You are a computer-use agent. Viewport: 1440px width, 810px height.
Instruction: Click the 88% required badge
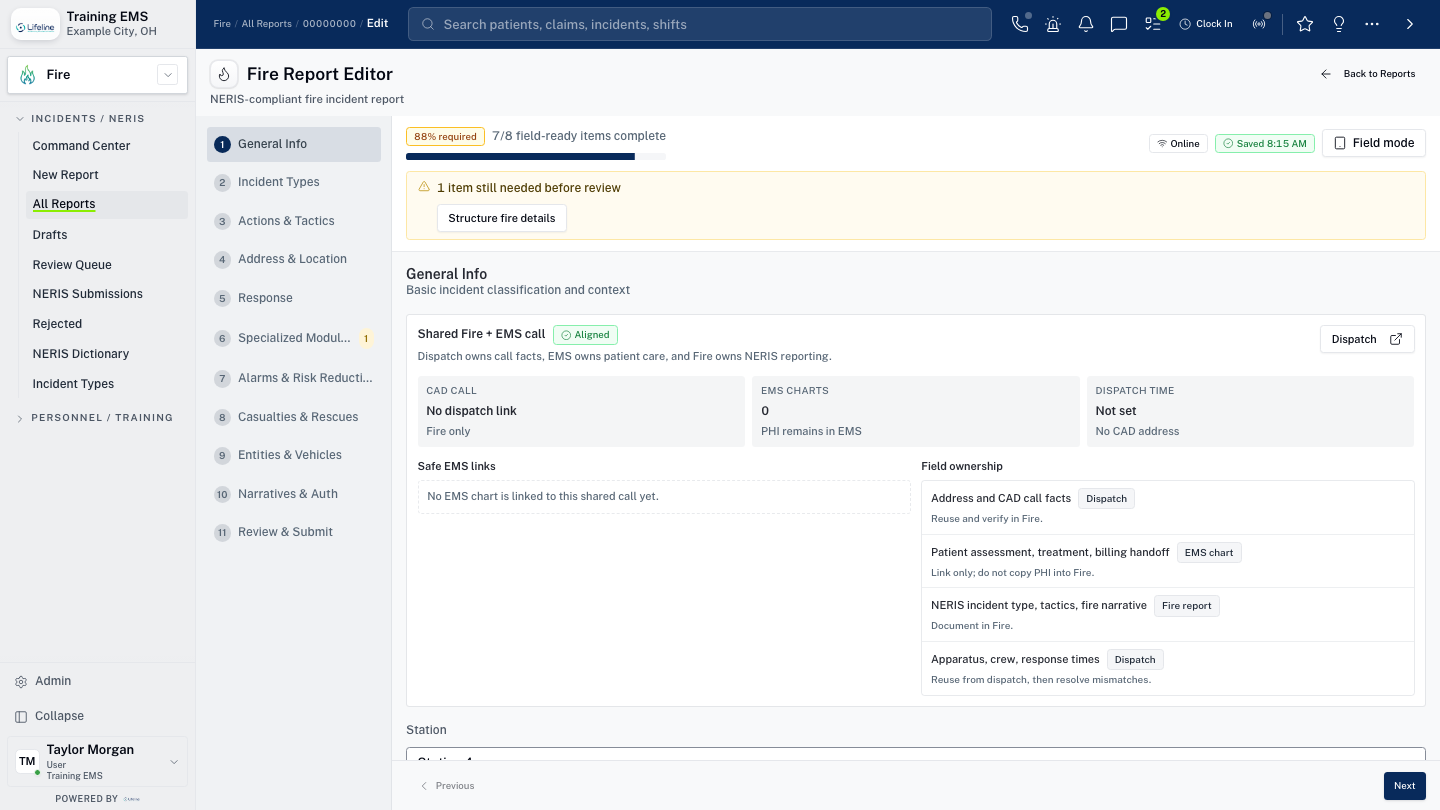(x=445, y=137)
